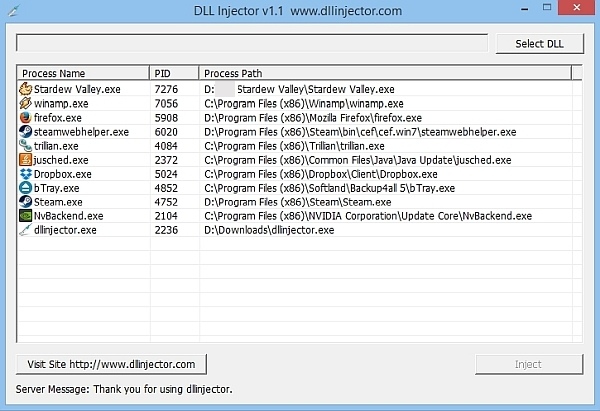Viewport: 600px width, 411px height.
Task: Click PID value 4752
Action: click(166, 202)
